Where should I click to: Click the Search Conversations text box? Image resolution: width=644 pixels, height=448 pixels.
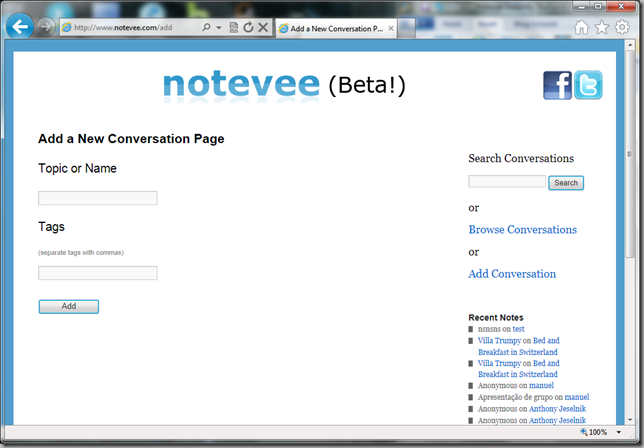[507, 181]
